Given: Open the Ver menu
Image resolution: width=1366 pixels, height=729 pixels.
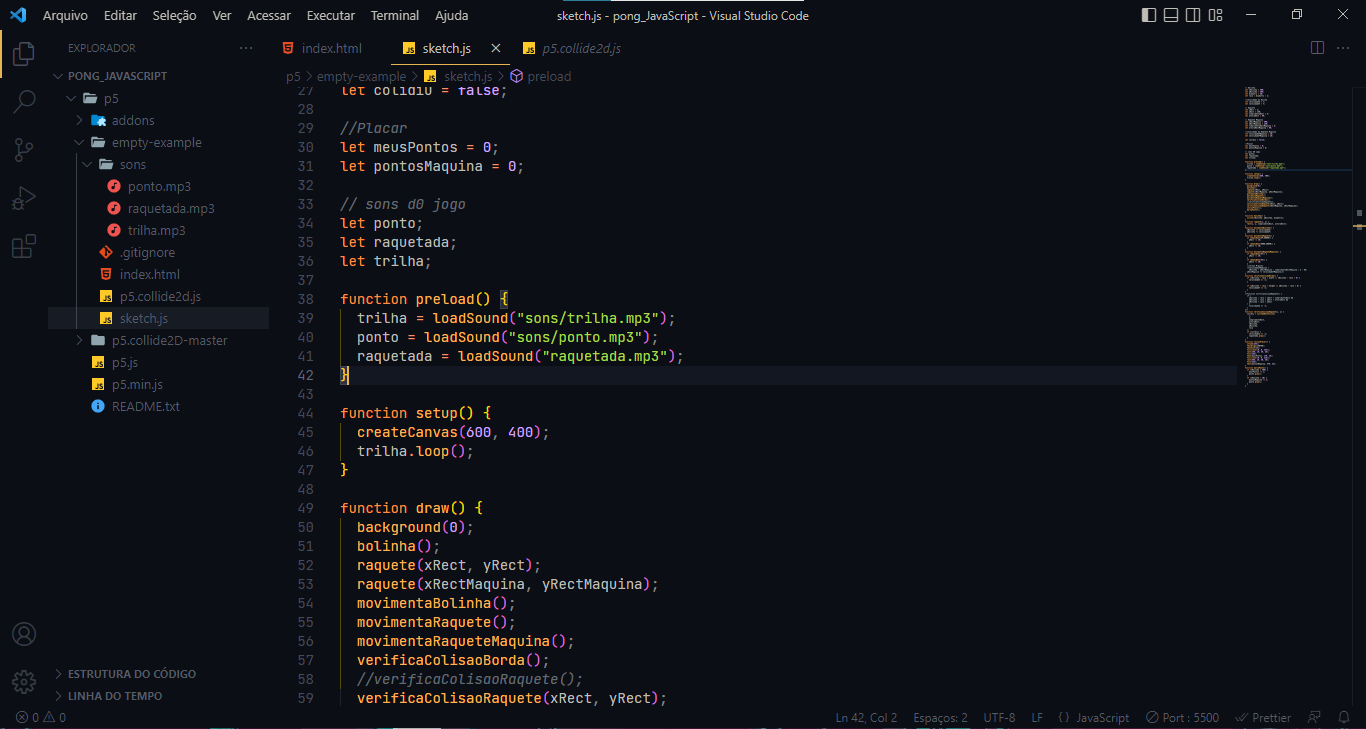Looking at the screenshot, I should [222, 15].
